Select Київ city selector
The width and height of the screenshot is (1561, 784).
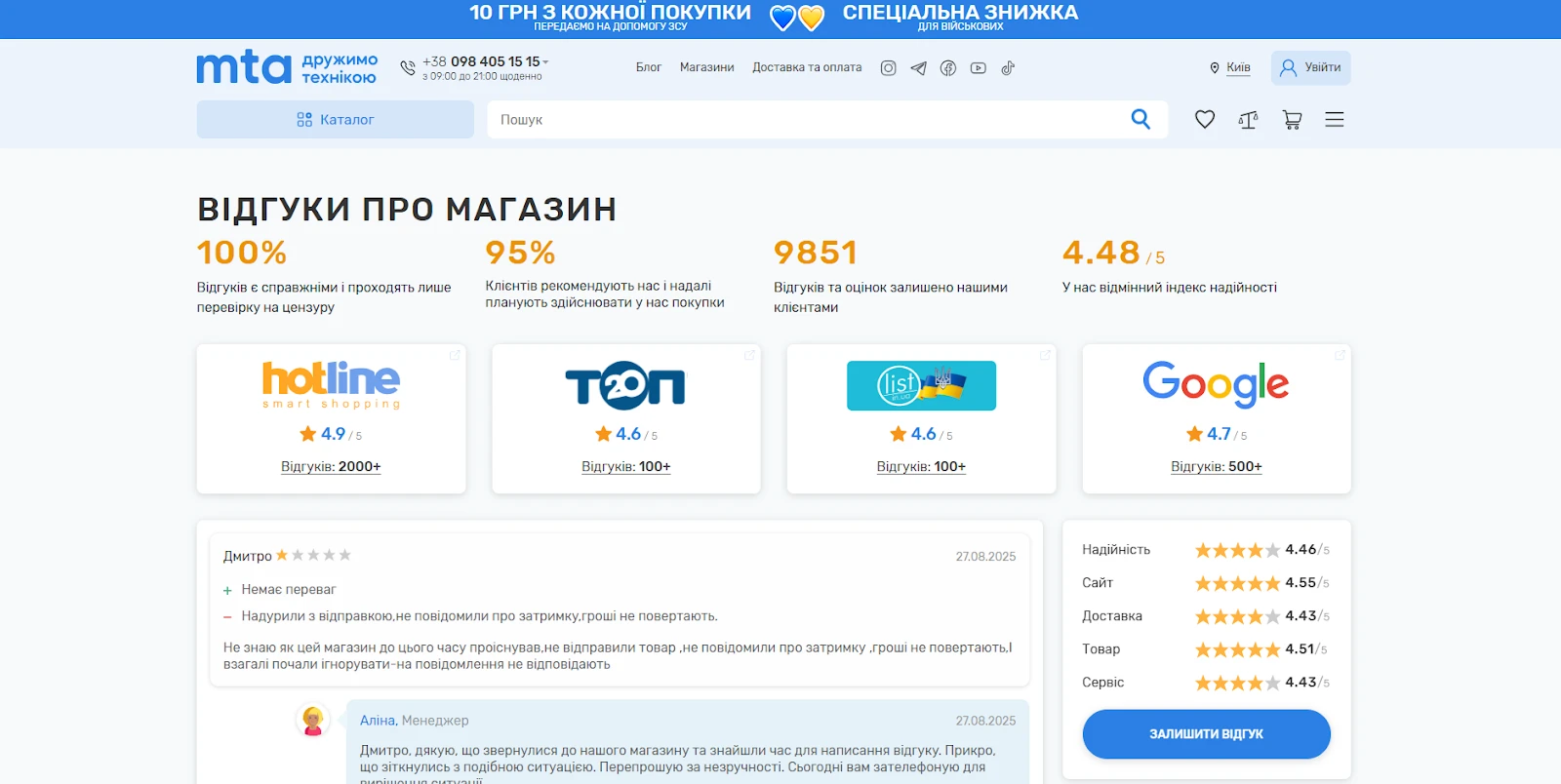1238,67
